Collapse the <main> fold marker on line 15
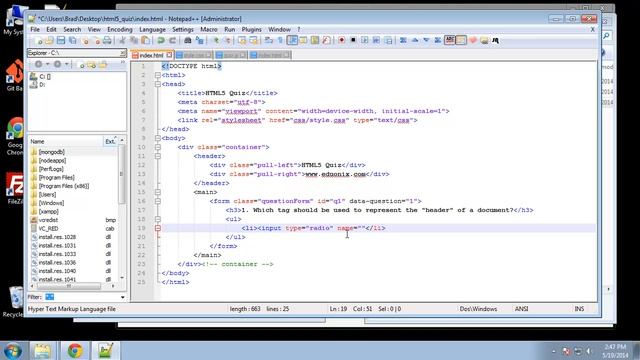The image size is (640, 360). tap(158, 192)
